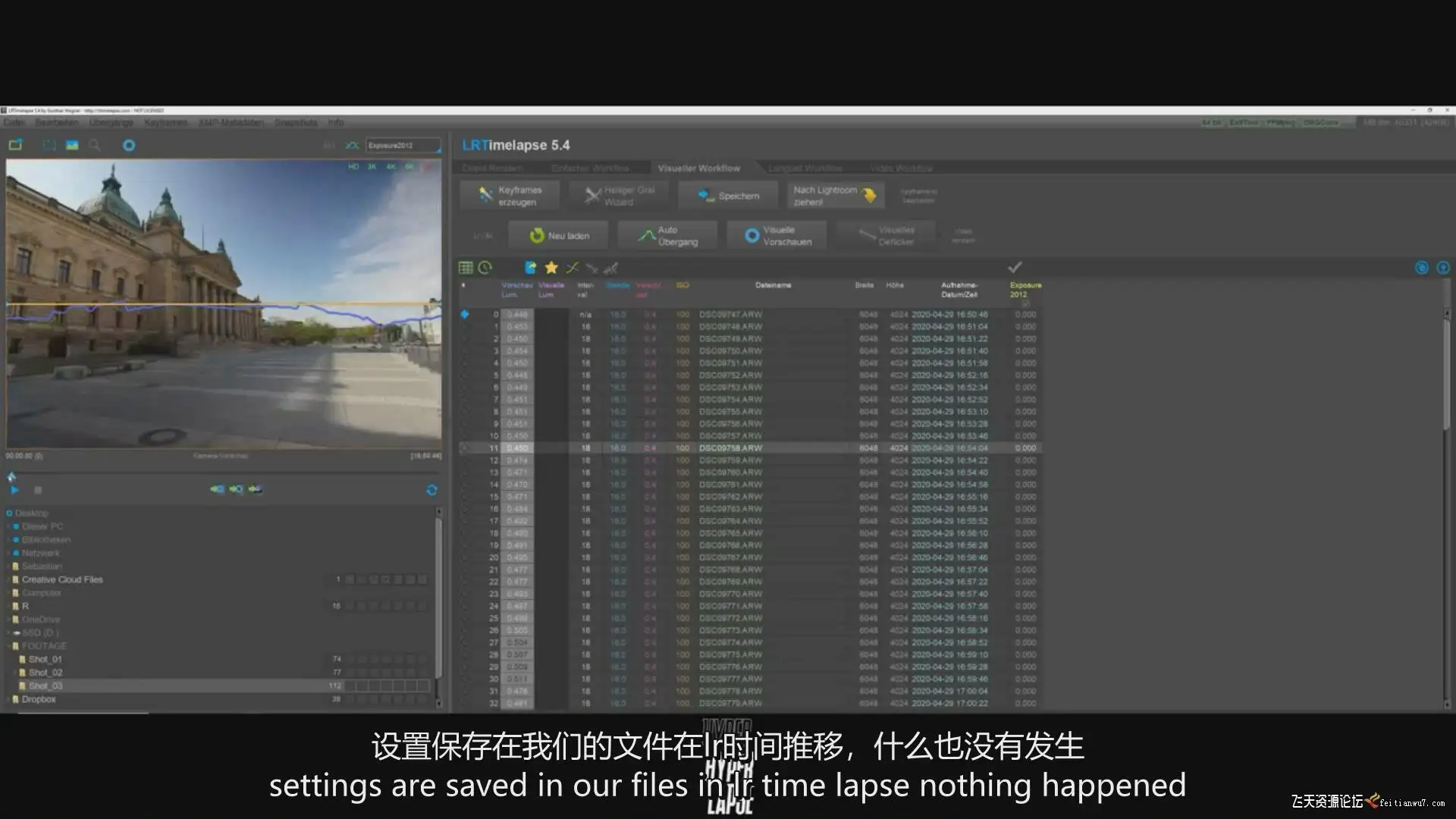Toggle 6K preview resolution
This screenshot has width=1456, height=819.
(410, 166)
